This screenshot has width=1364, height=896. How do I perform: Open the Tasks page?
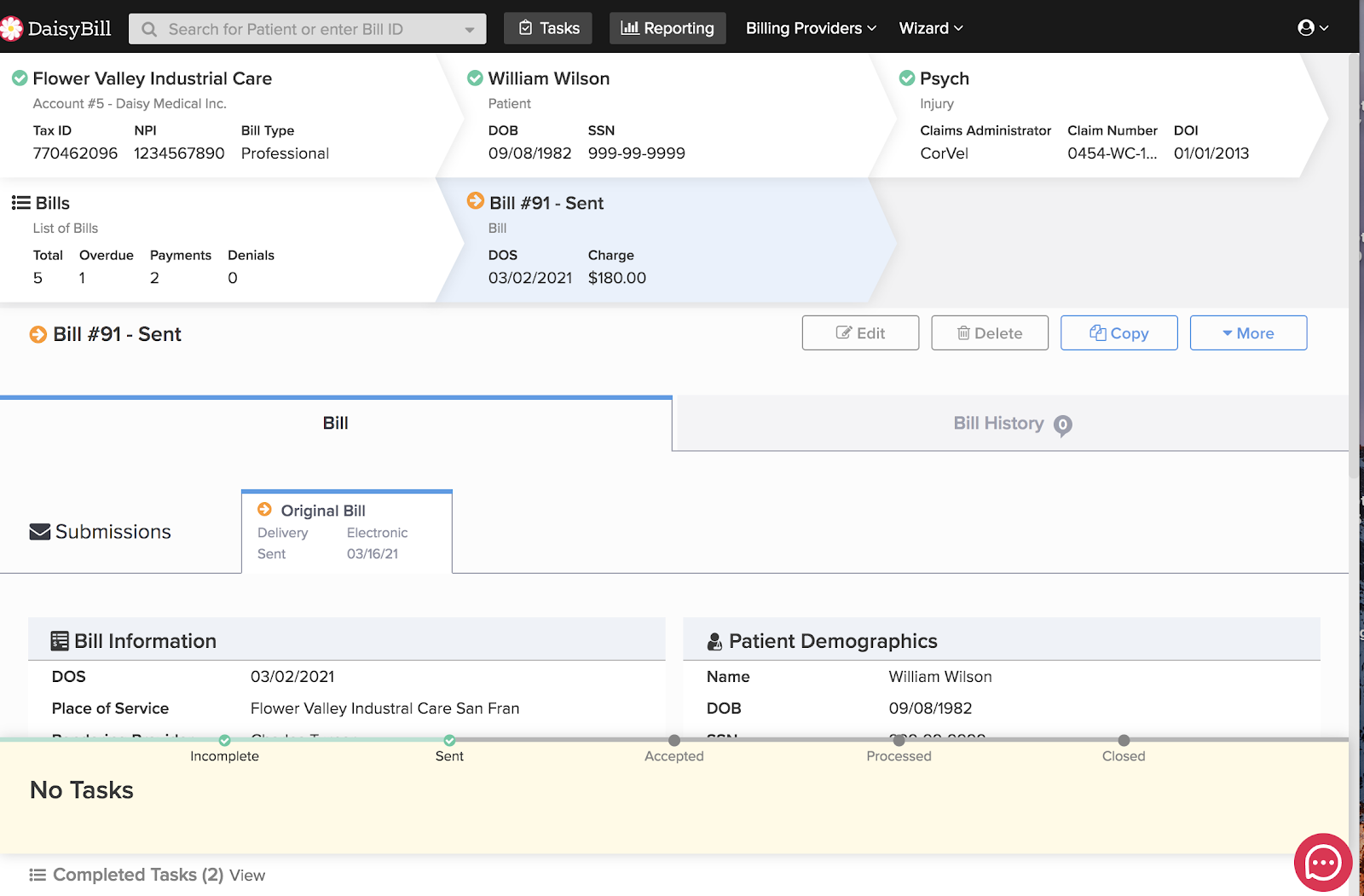(549, 28)
